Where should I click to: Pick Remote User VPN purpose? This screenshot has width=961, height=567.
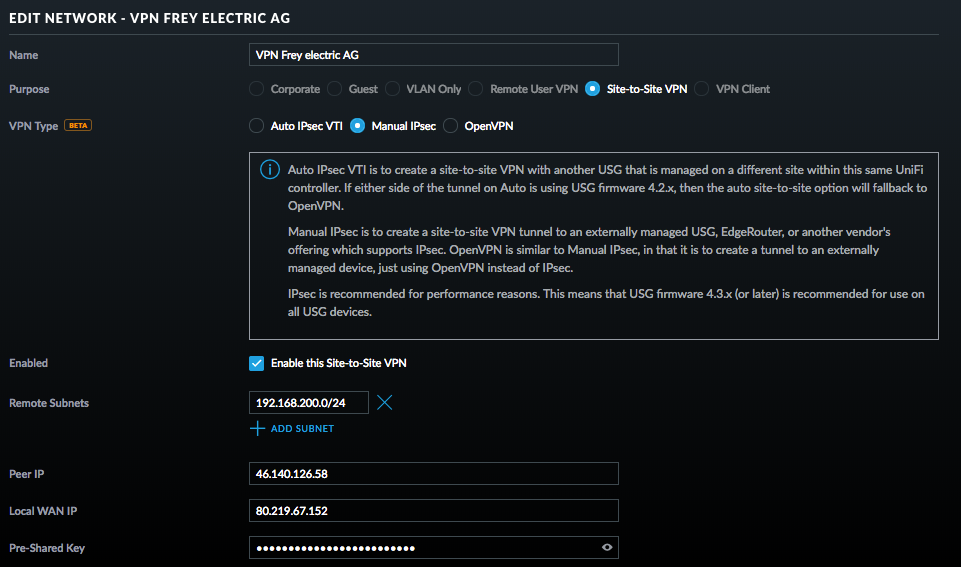476,89
